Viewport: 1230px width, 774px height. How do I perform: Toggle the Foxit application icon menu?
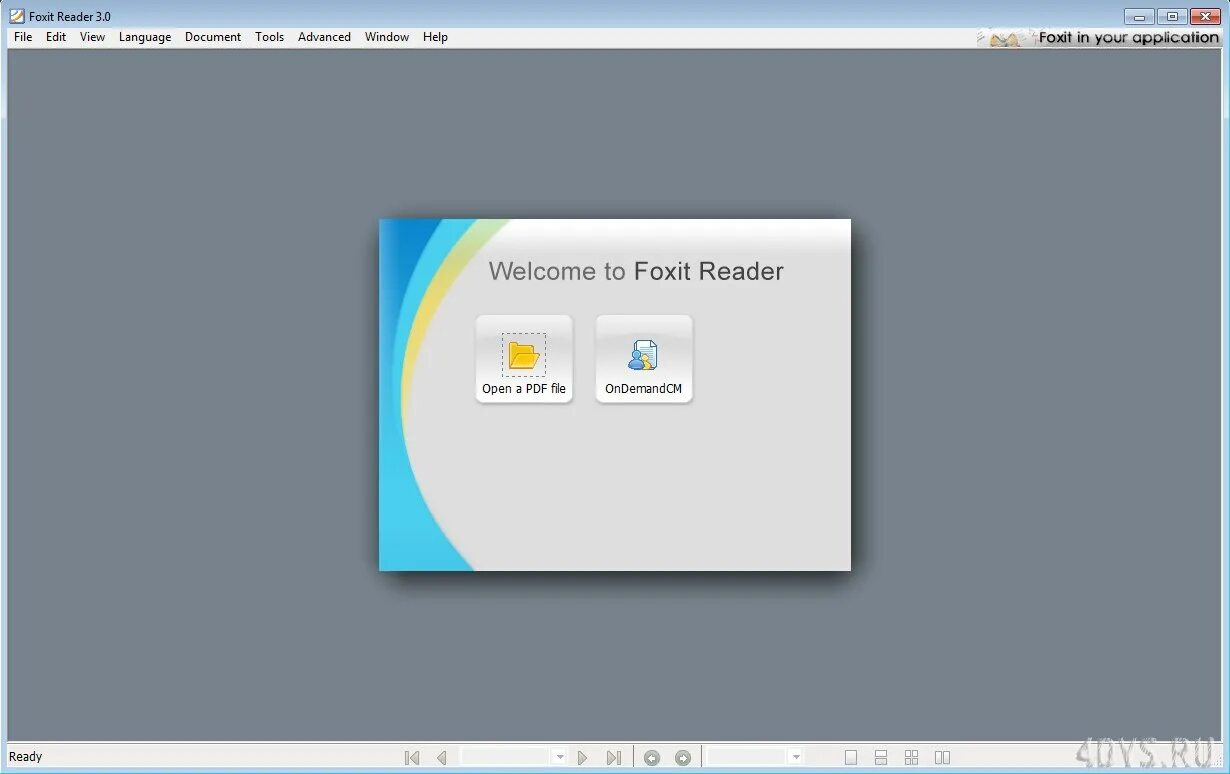(16, 16)
